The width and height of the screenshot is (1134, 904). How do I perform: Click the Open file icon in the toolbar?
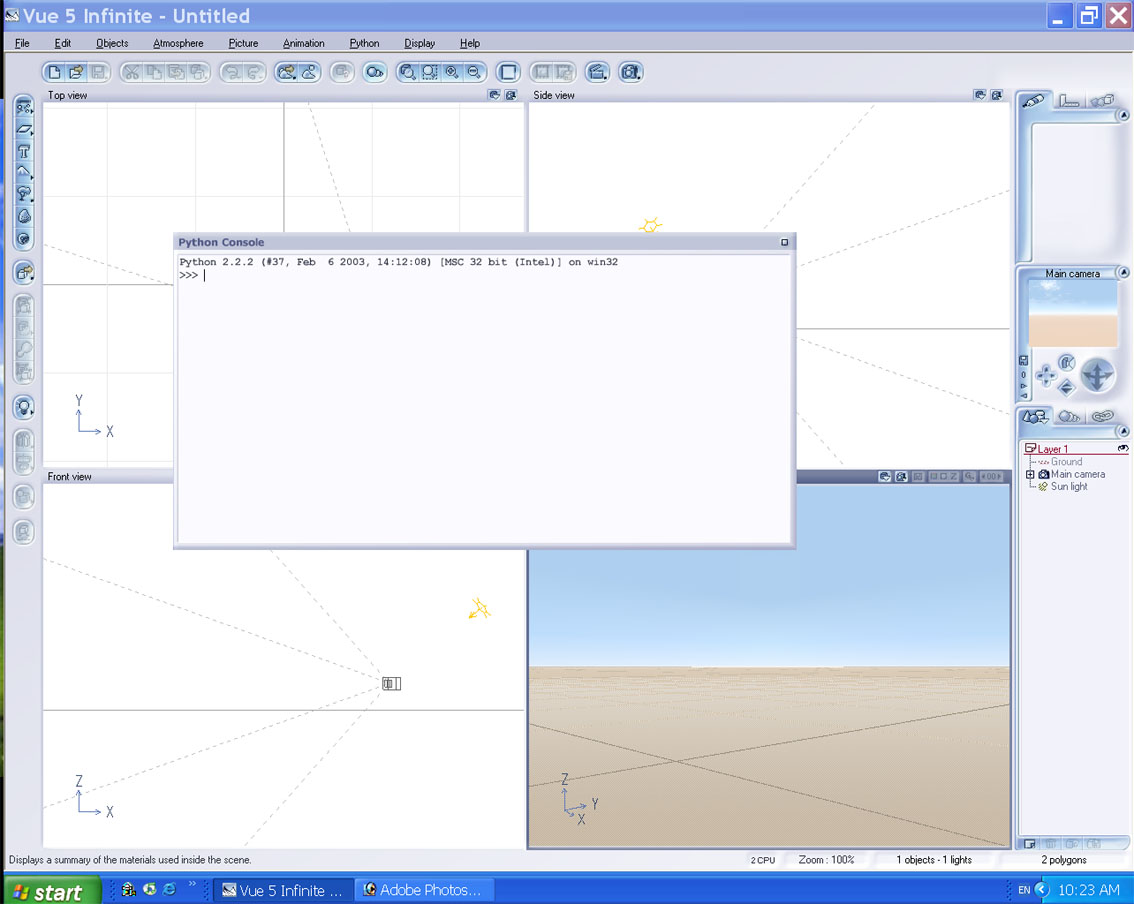(x=76, y=72)
